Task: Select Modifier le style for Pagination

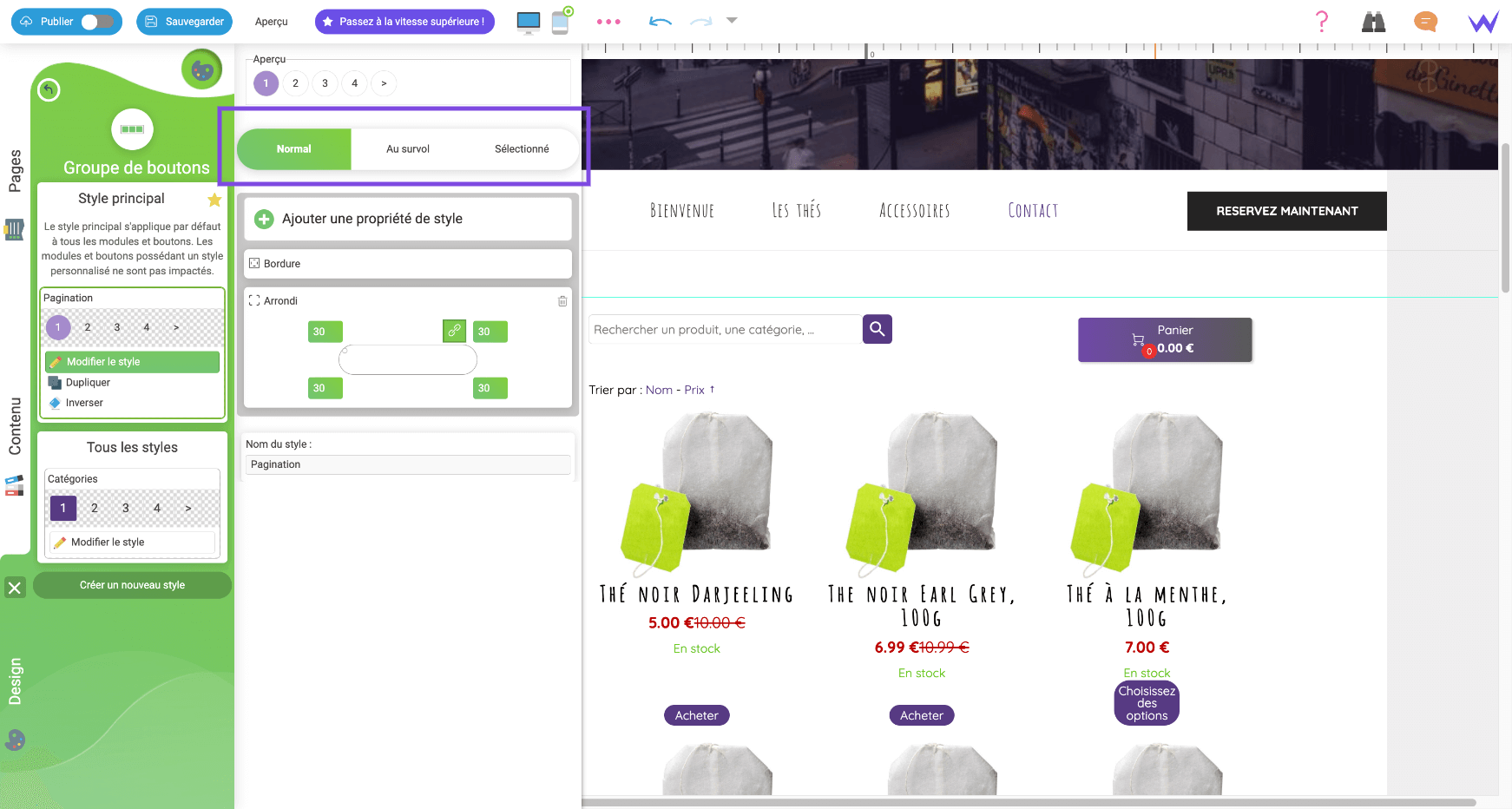Action: (132, 362)
